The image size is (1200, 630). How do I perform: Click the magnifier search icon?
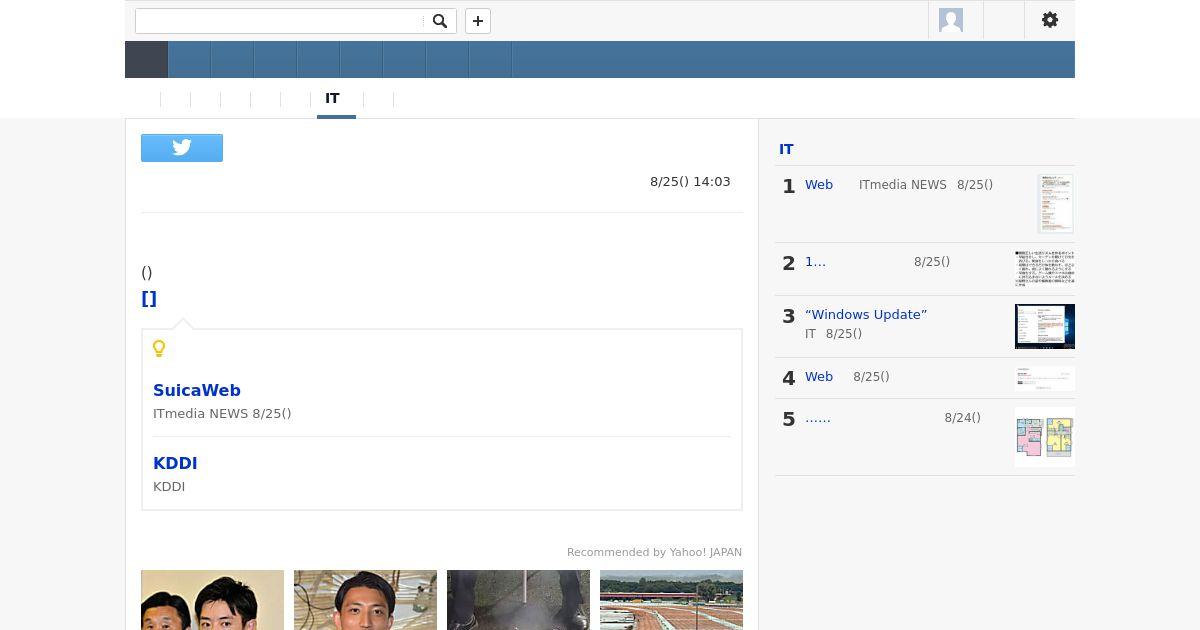(439, 21)
